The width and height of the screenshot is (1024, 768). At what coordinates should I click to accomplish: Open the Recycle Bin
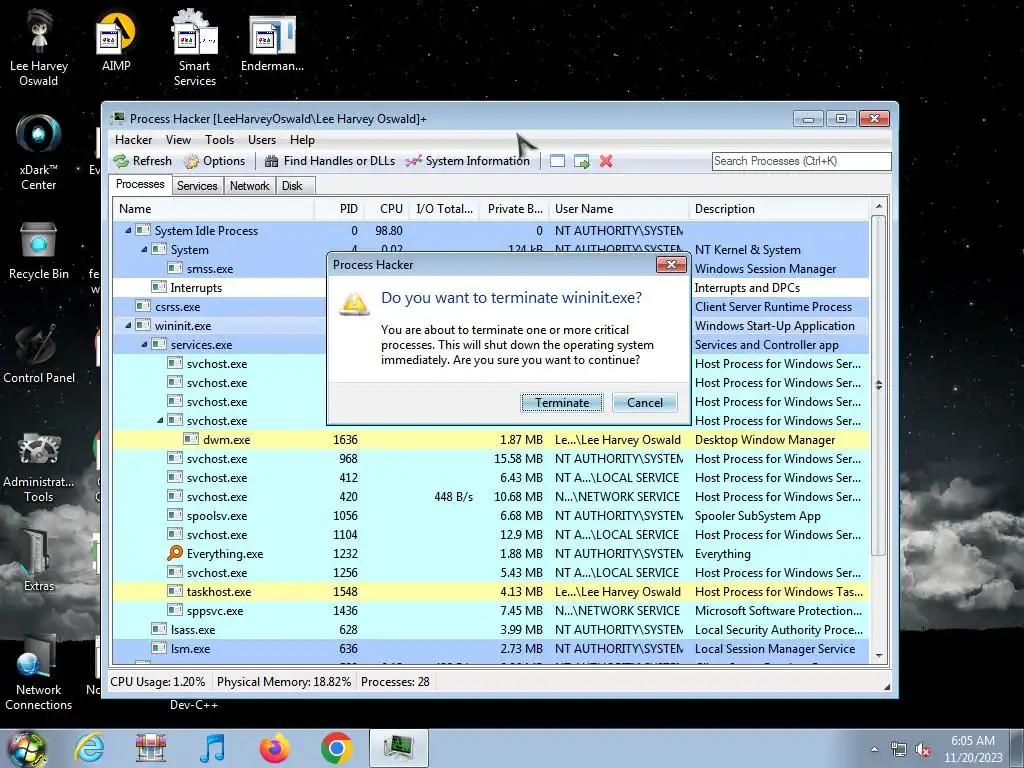coord(39,251)
